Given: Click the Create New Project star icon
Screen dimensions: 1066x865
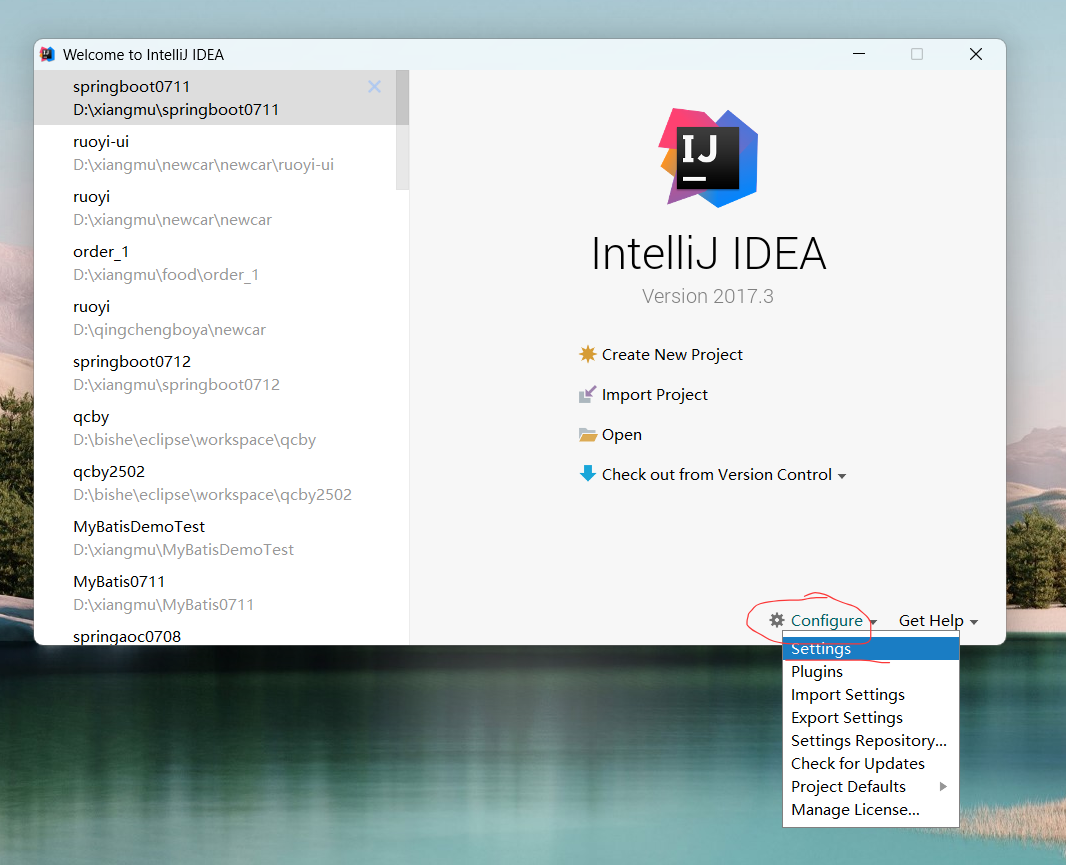Looking at the screenshot, I should pos(587,354).
